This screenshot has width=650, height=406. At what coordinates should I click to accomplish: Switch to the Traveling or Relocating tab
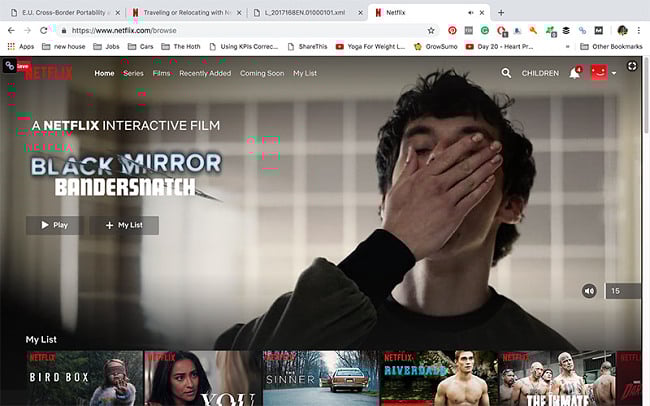coord(186,13)
